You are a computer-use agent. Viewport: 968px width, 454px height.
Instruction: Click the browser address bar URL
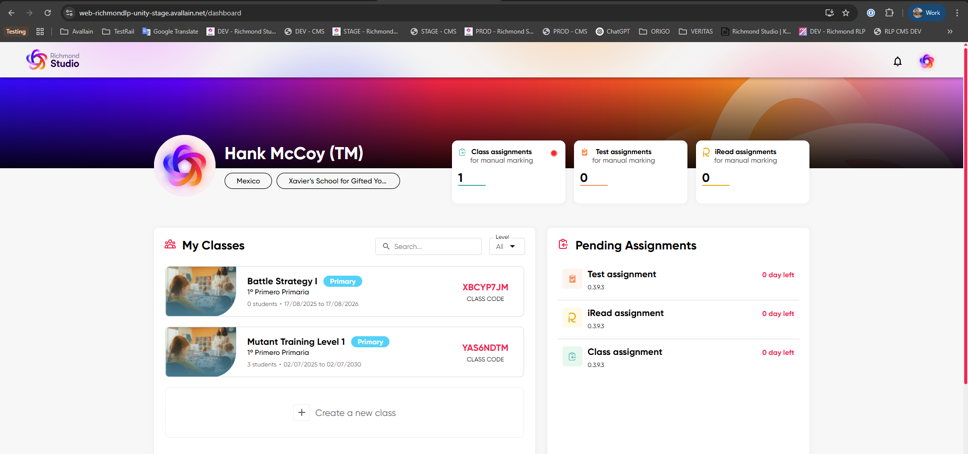160,12
